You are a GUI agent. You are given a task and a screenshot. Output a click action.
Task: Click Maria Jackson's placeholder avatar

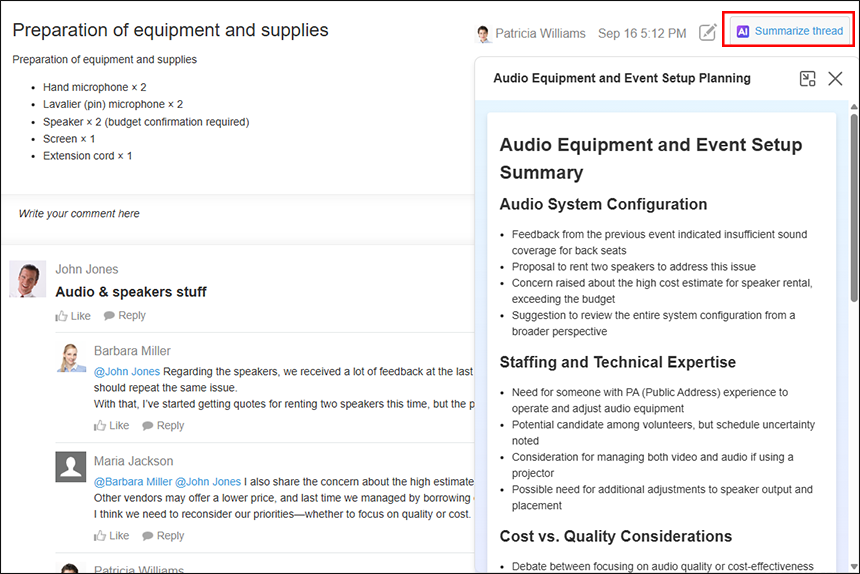tap(71, 467)
